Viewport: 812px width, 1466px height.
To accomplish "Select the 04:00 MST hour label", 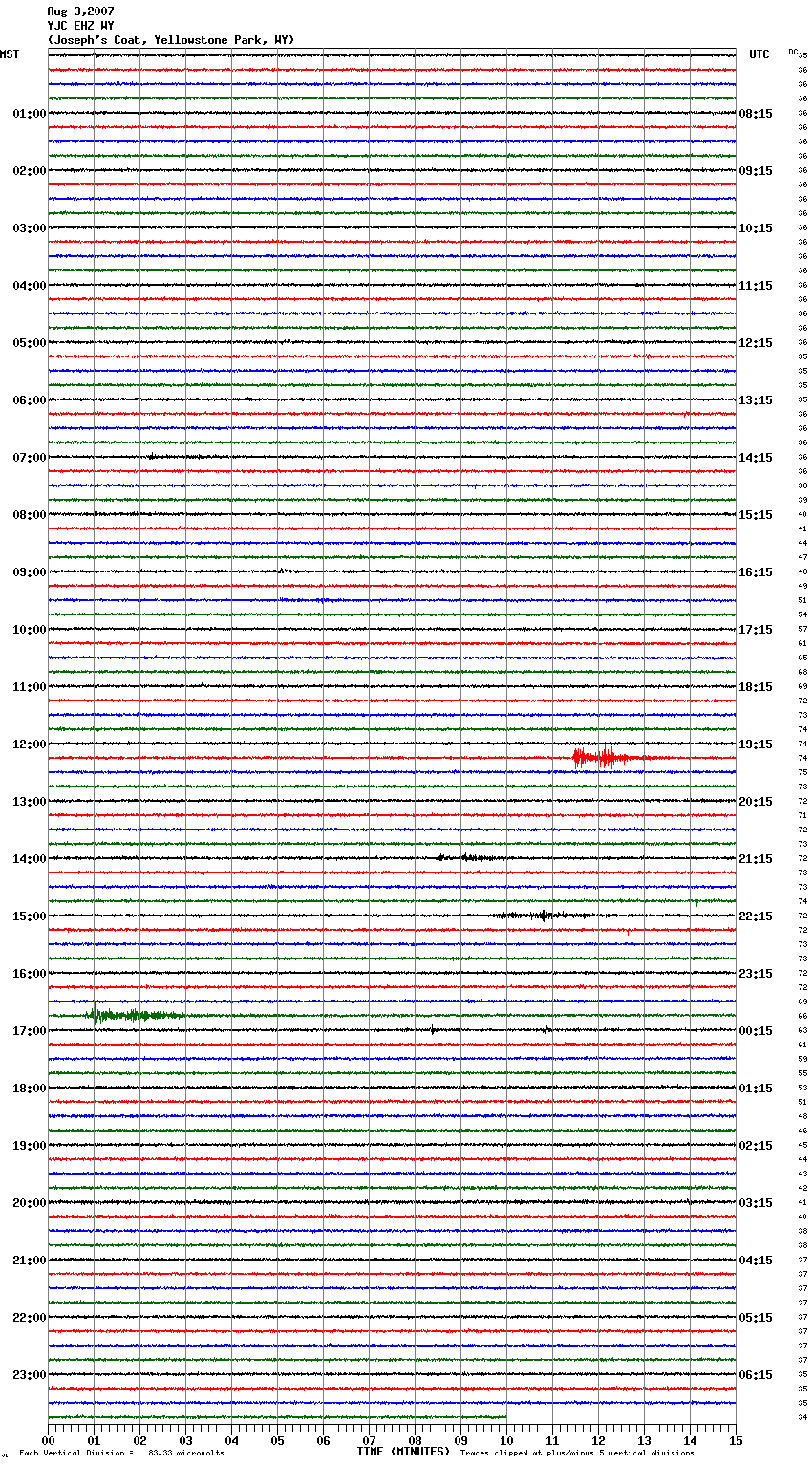I will click(x=30, y=286).
